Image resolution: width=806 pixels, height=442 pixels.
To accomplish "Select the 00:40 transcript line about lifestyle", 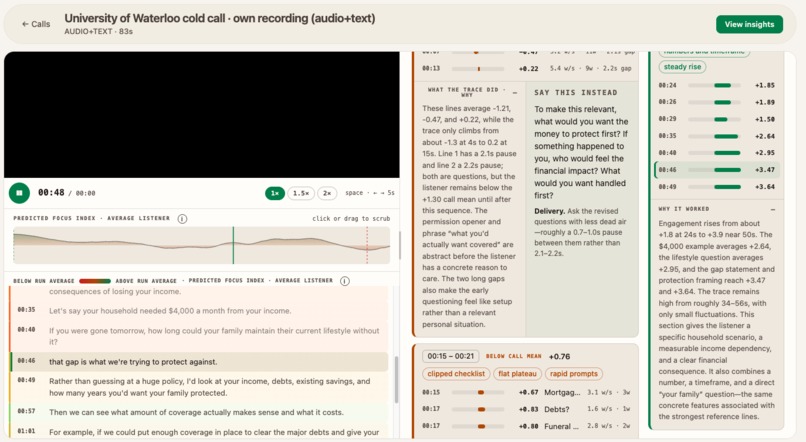I will [199, 336].
